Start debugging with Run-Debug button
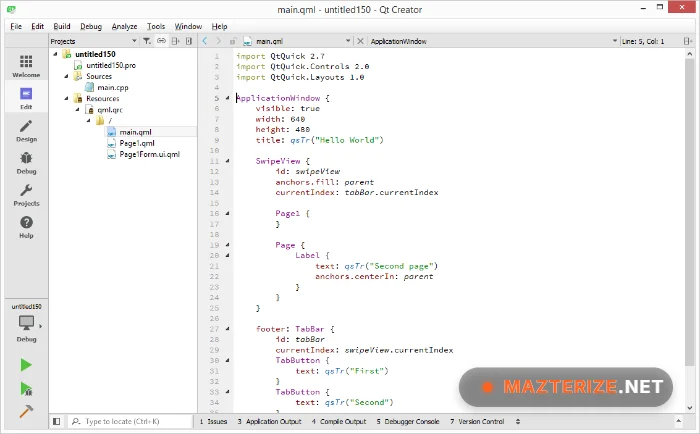The height and width of the screenshot is (434, 700). [26, 388]
